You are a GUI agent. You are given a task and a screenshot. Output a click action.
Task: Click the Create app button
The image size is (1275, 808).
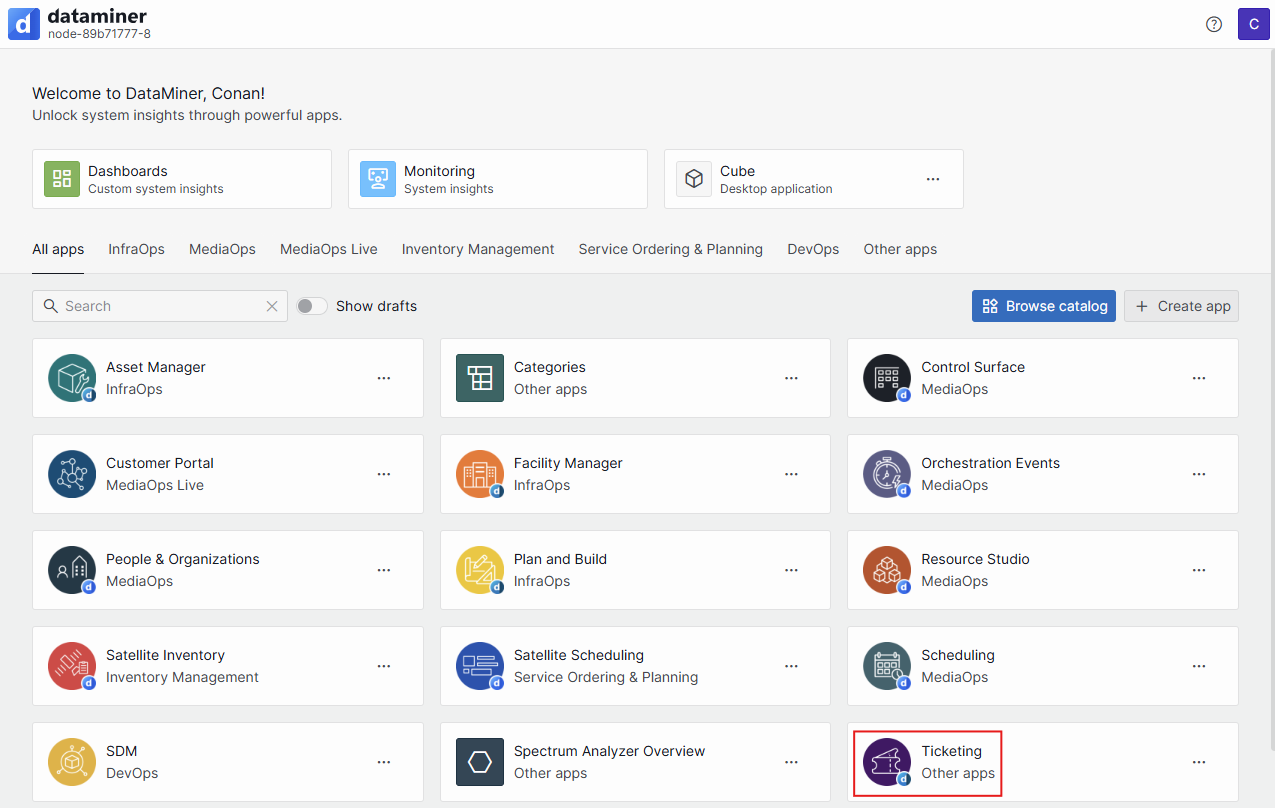1182,306
